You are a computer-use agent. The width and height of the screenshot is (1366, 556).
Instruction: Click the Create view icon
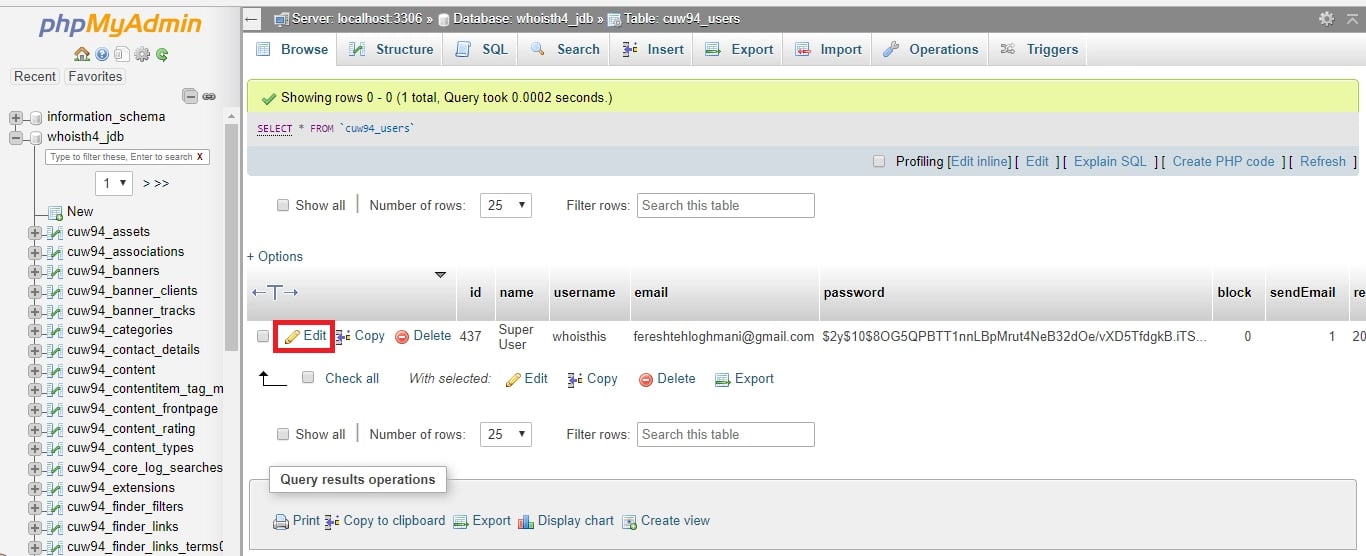tap(629, 522)
